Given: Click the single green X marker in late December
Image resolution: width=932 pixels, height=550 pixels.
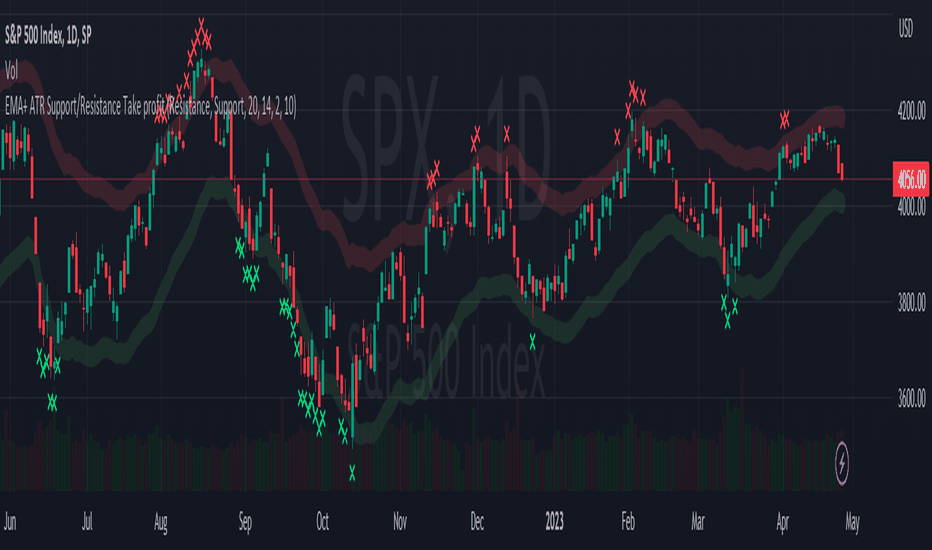Looking at the screenshot, I should [x=532, y=341].
